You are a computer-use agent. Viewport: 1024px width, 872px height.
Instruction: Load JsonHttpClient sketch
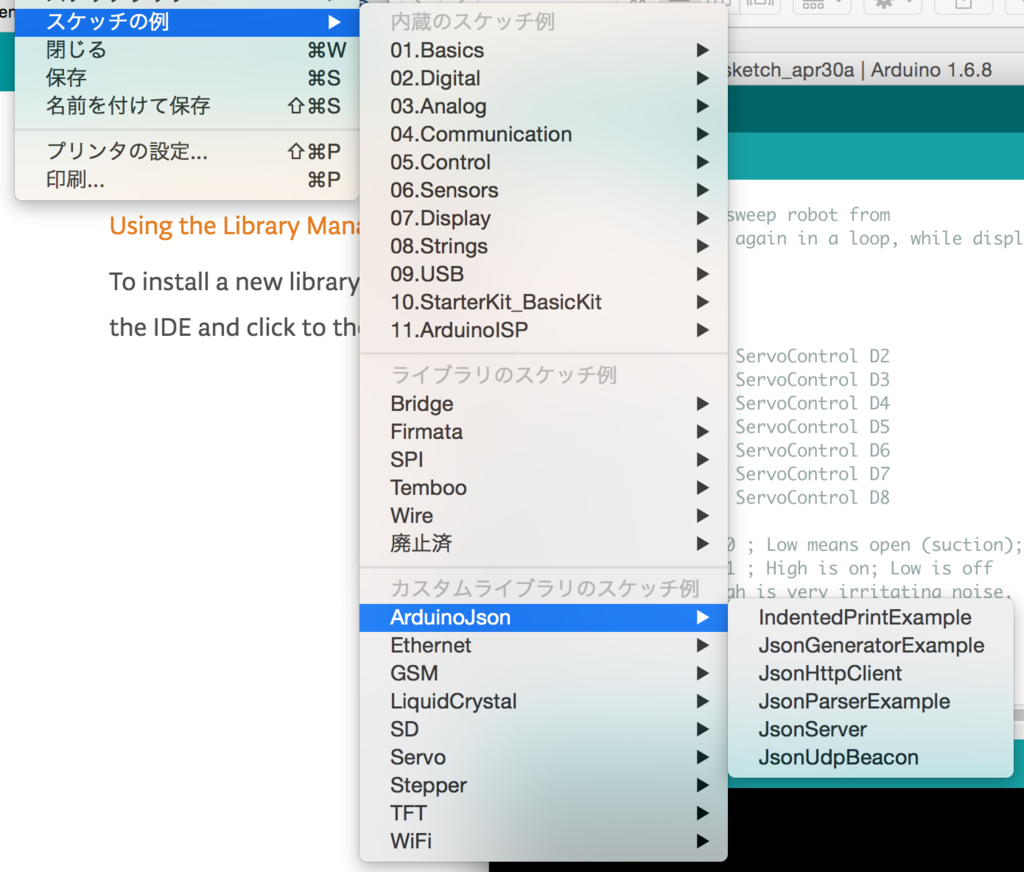point(871,673)
